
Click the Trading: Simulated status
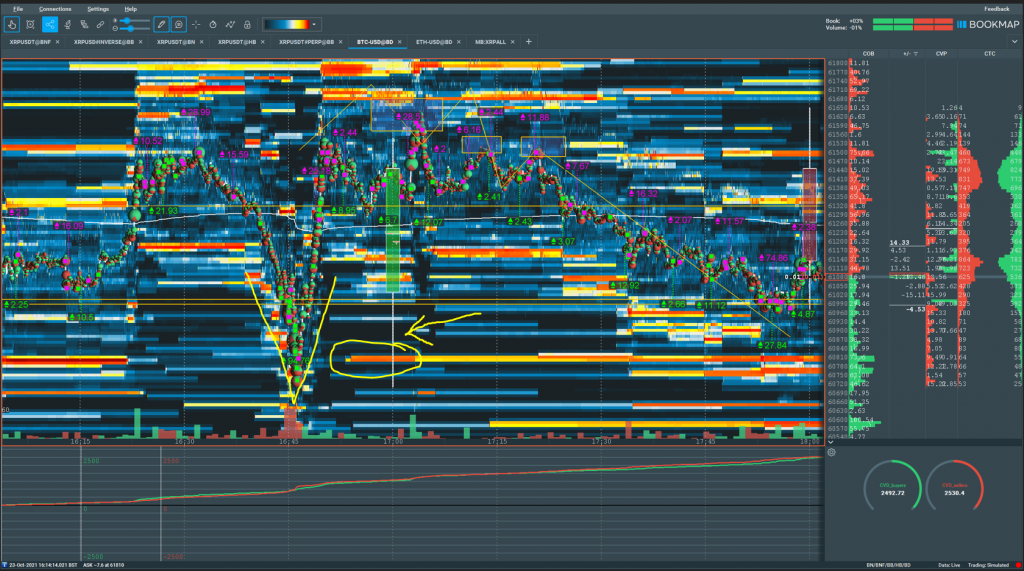click(988, 565)
